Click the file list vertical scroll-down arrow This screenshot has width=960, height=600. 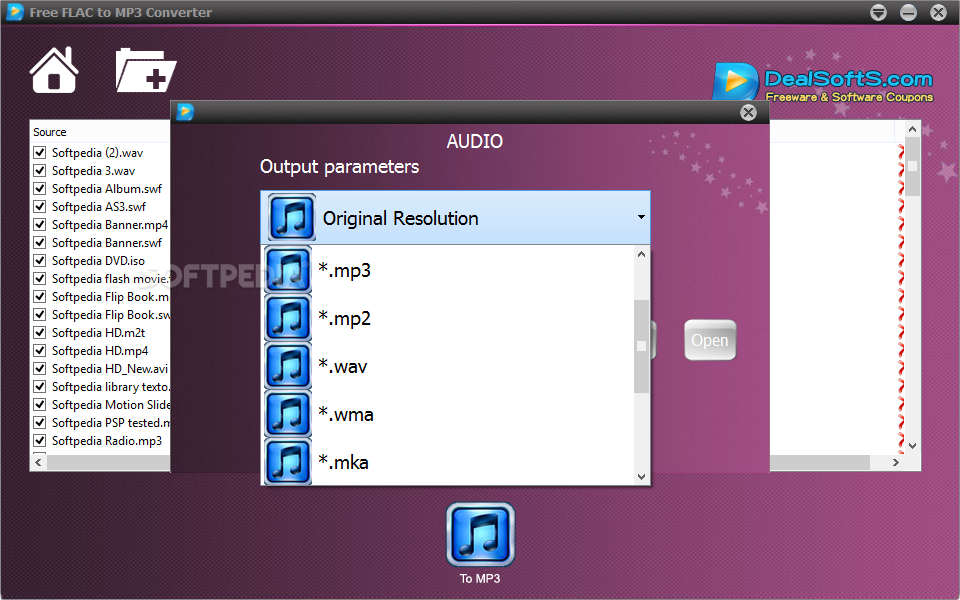pos(912,446)
